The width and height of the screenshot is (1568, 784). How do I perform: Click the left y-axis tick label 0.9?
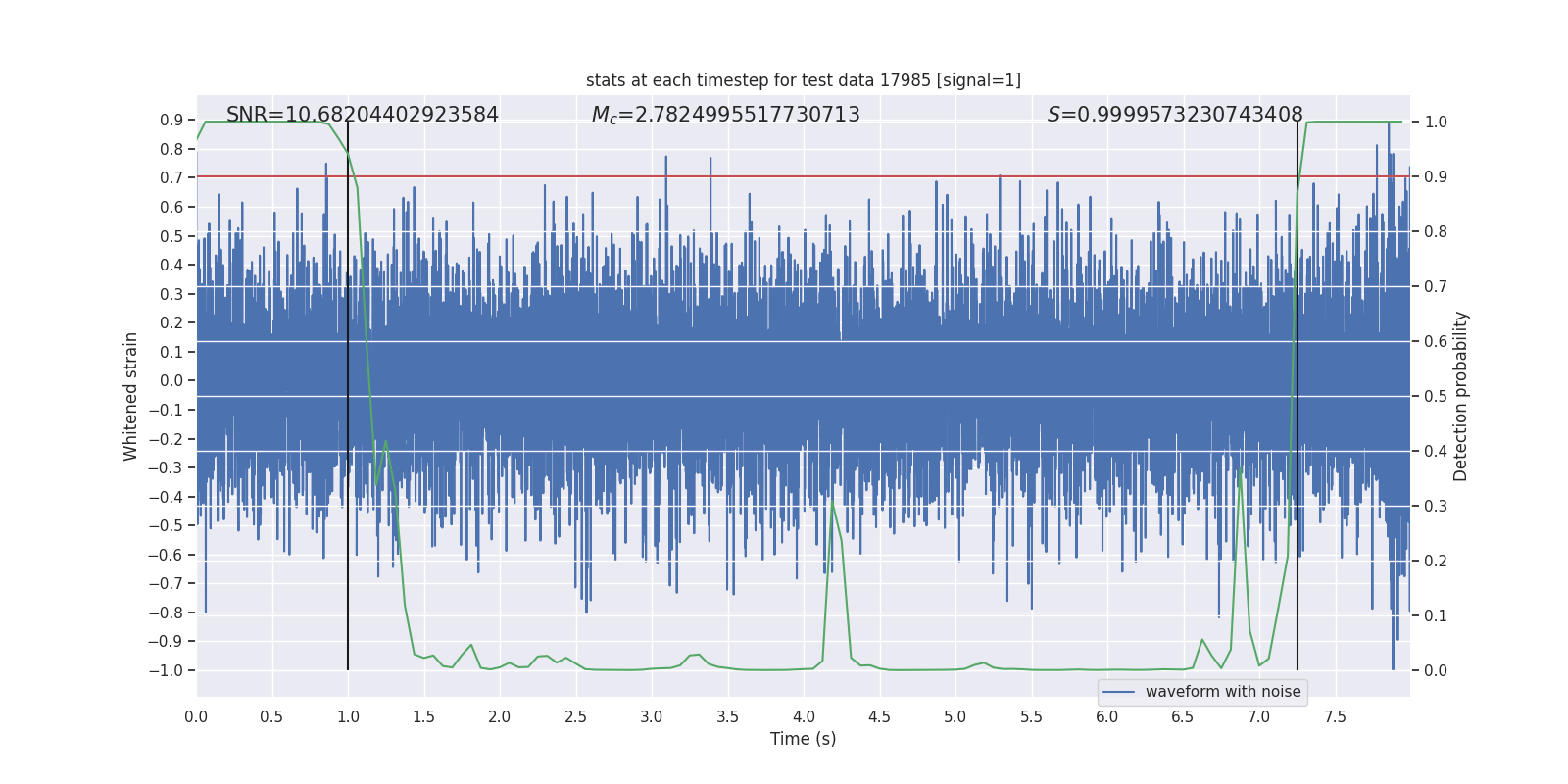click(x=171, y=120)
